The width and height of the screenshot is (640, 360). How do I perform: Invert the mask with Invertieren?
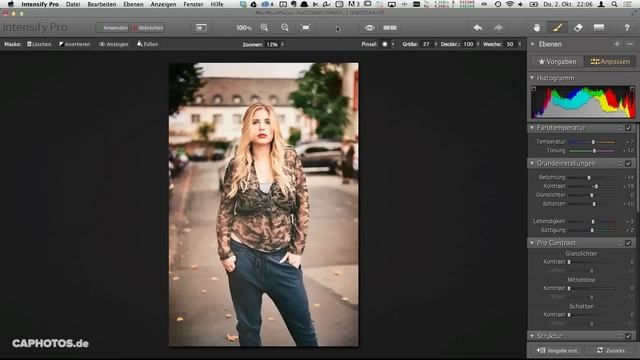(74, 44)
